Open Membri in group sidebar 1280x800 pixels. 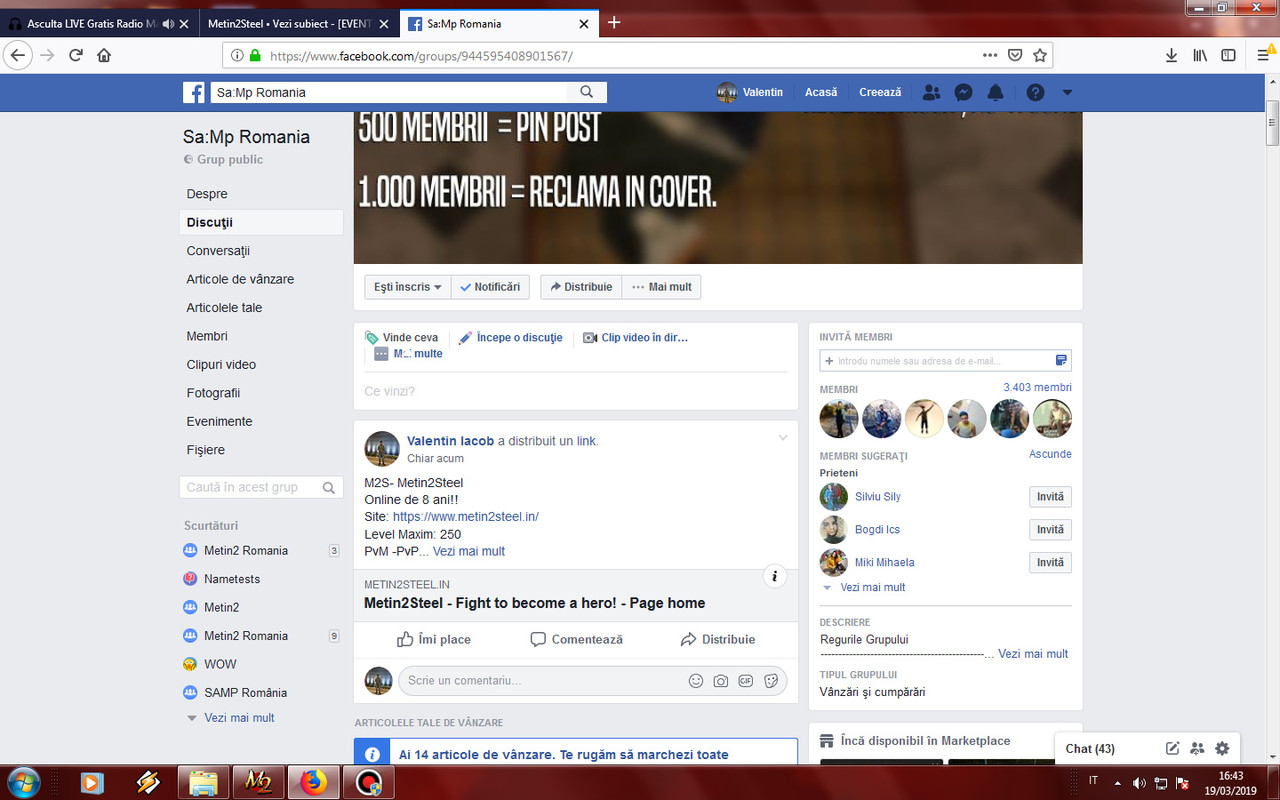[x=207, y=336]
